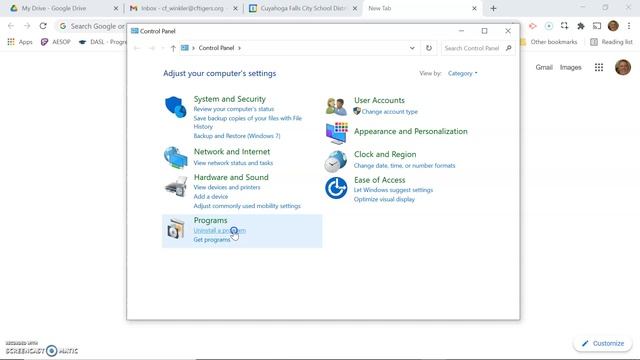Switch to Cuyahoga Falls City School District tab
This screenshot has height=360, width=640.
(x=303, y=8)
